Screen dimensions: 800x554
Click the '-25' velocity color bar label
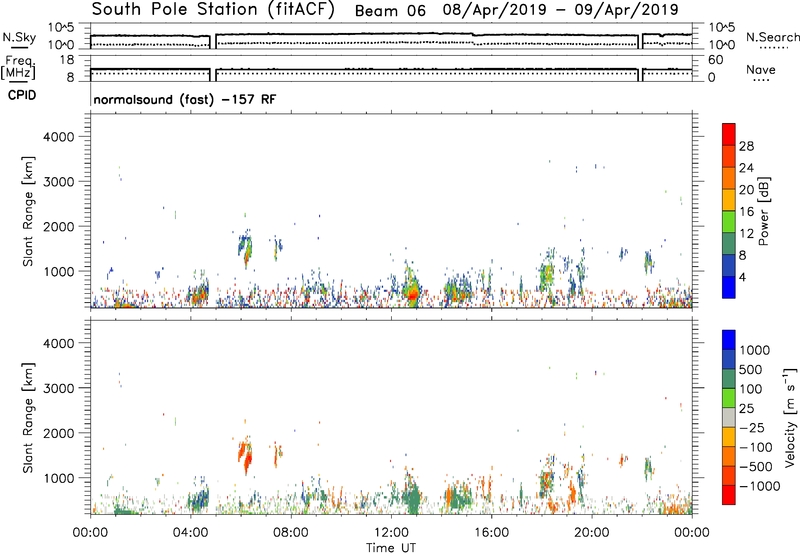[x=752, y=427]
